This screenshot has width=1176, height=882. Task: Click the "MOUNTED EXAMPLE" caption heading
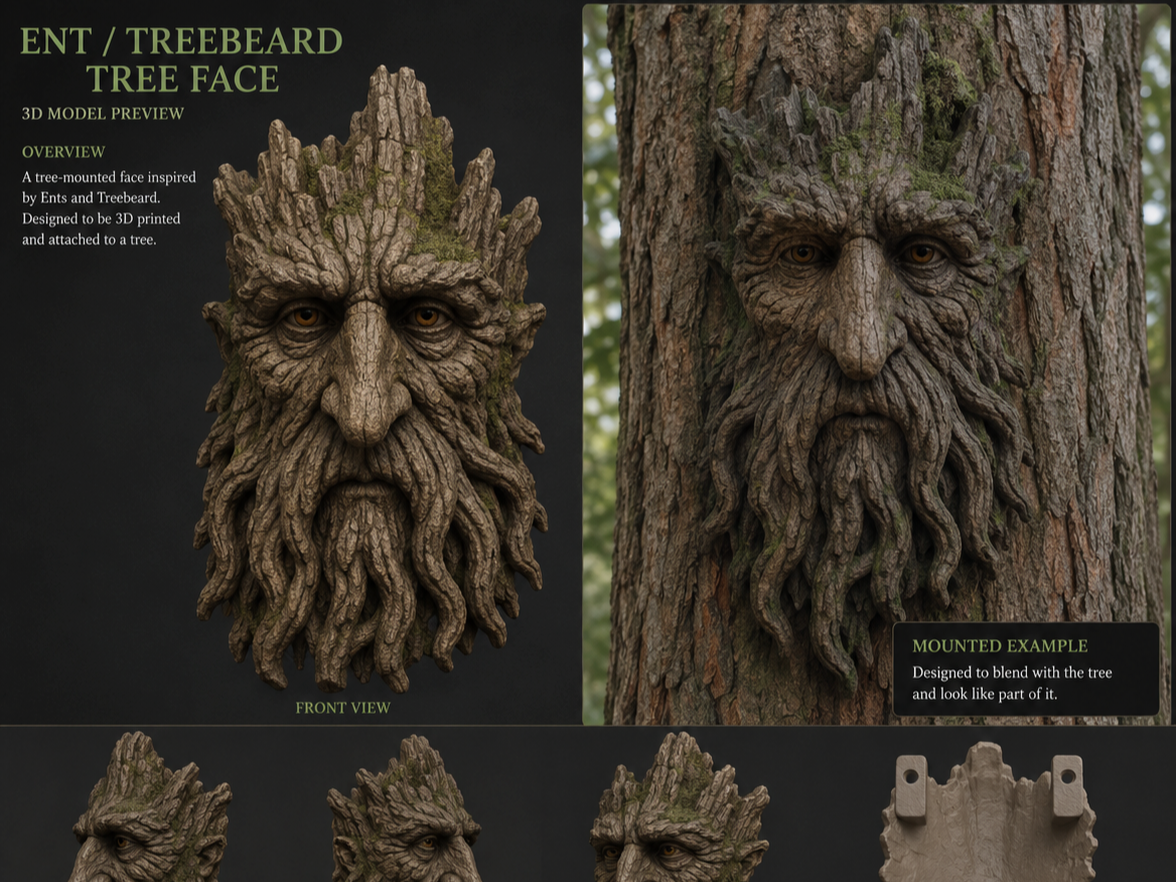[1000, 646]
